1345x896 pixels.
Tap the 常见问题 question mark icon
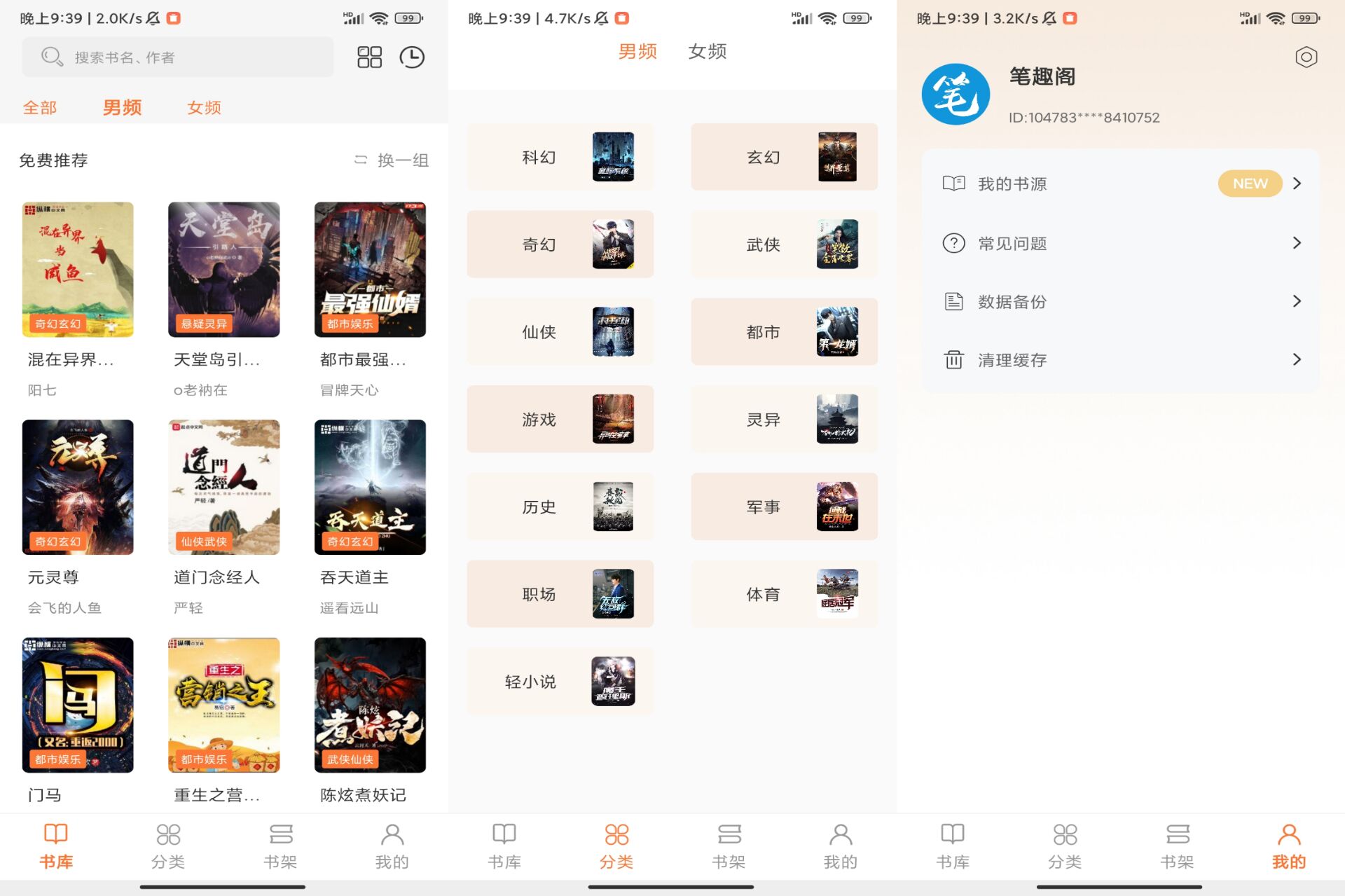953,243
